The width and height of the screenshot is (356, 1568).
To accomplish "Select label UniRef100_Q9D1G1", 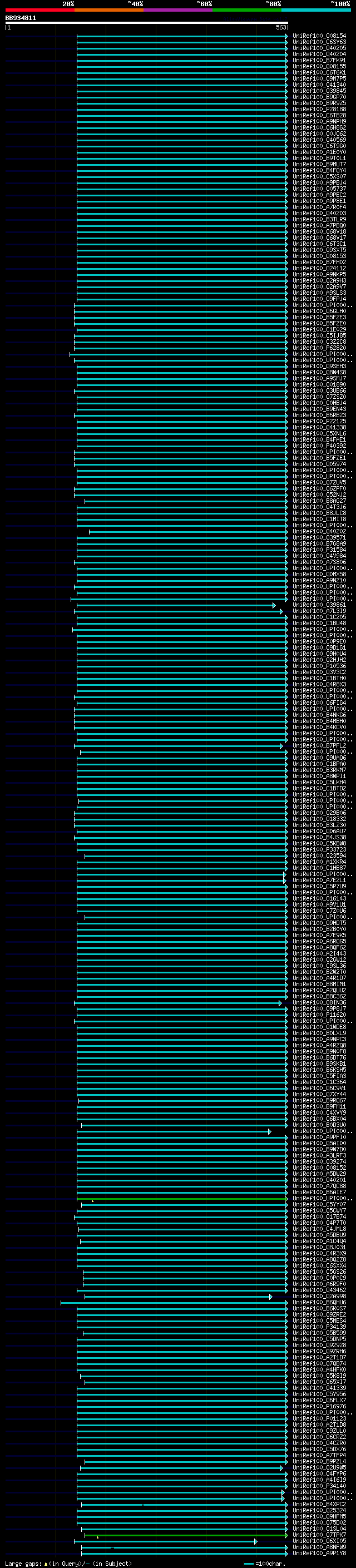I will click(x=319, y=647).
